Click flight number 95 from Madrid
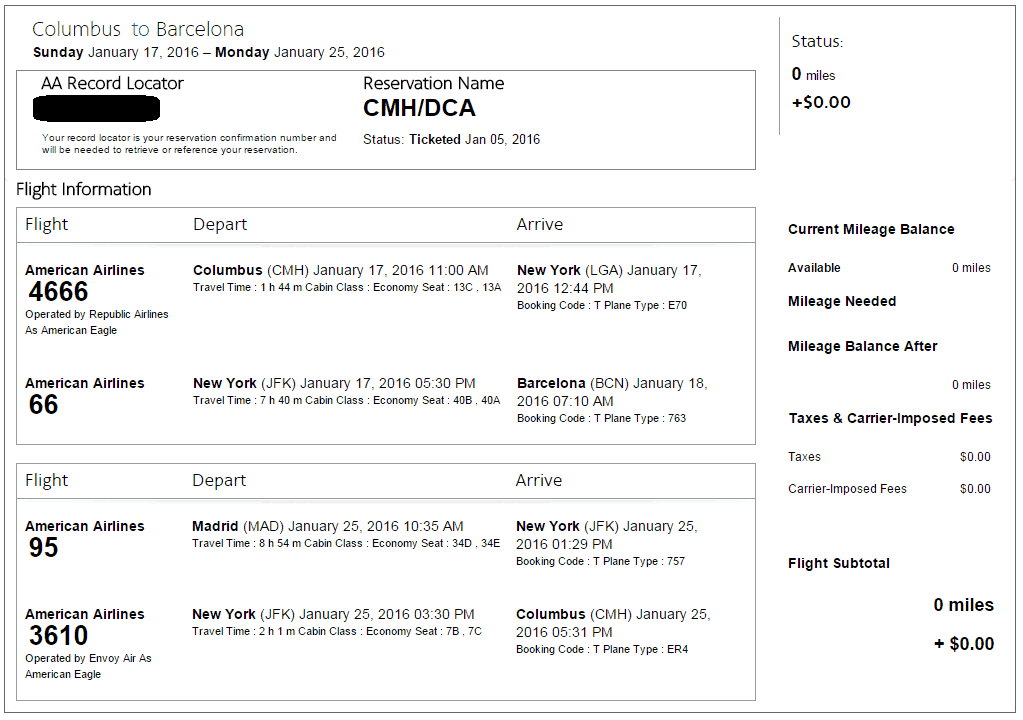The width and height of the screenshot is (1023, 720). coord(43,547)
